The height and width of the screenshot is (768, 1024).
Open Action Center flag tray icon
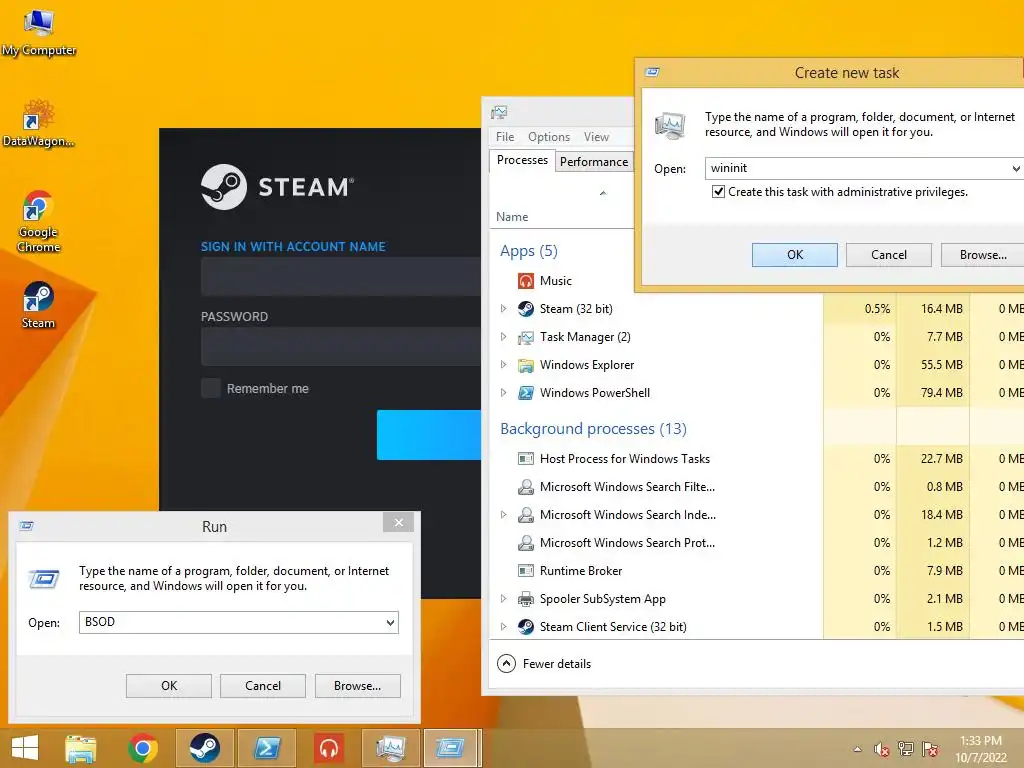click(x=930, y=748)
